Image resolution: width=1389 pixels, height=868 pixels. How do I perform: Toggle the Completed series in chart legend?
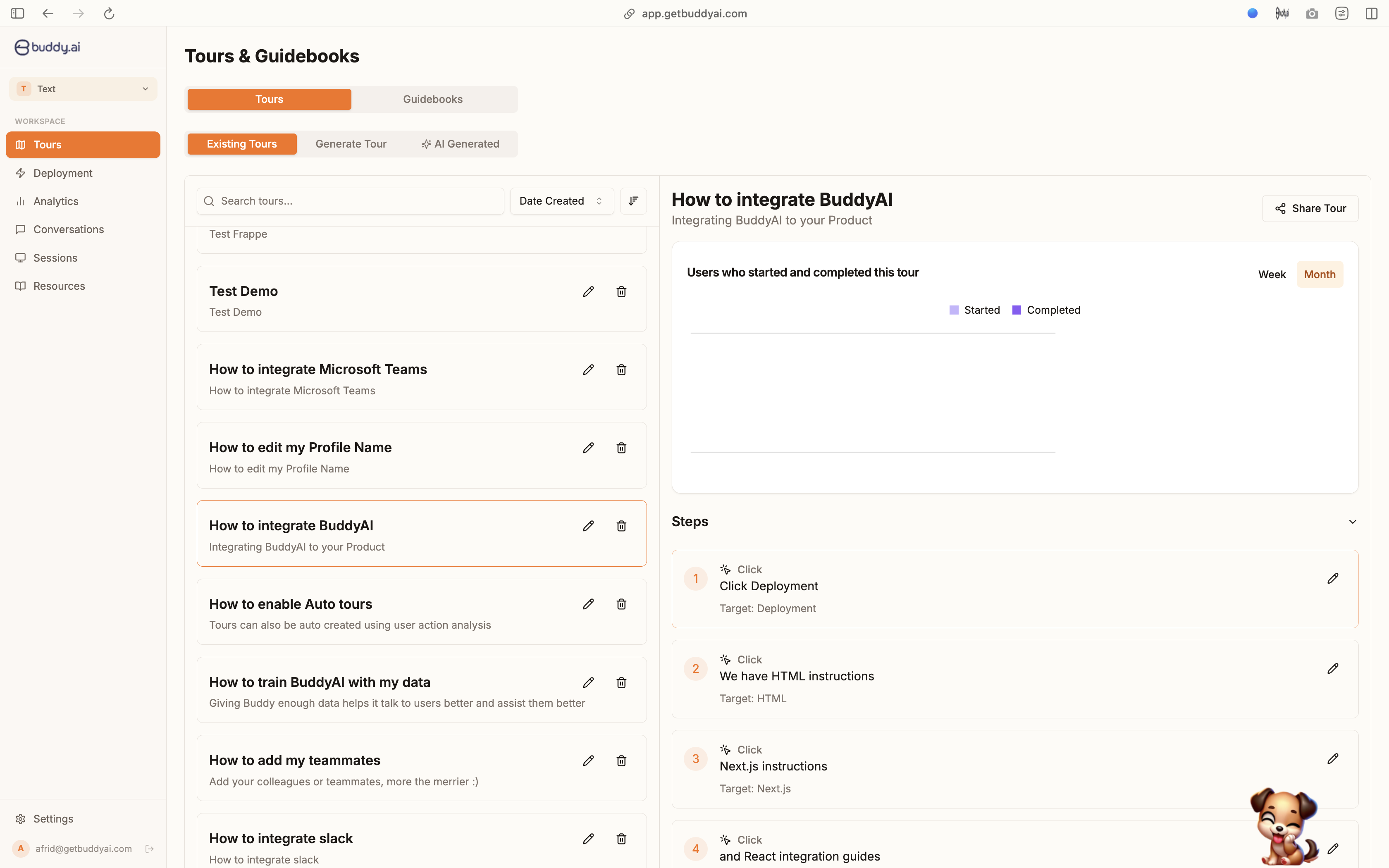[x=1046, y=310]
